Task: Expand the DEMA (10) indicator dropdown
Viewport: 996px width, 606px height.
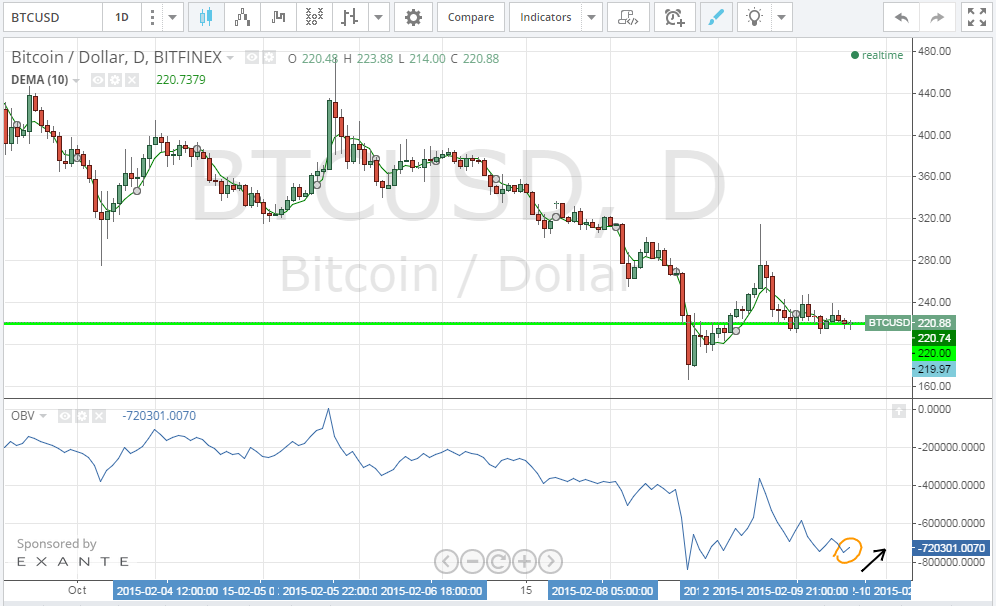Action: tap(75, 79)
